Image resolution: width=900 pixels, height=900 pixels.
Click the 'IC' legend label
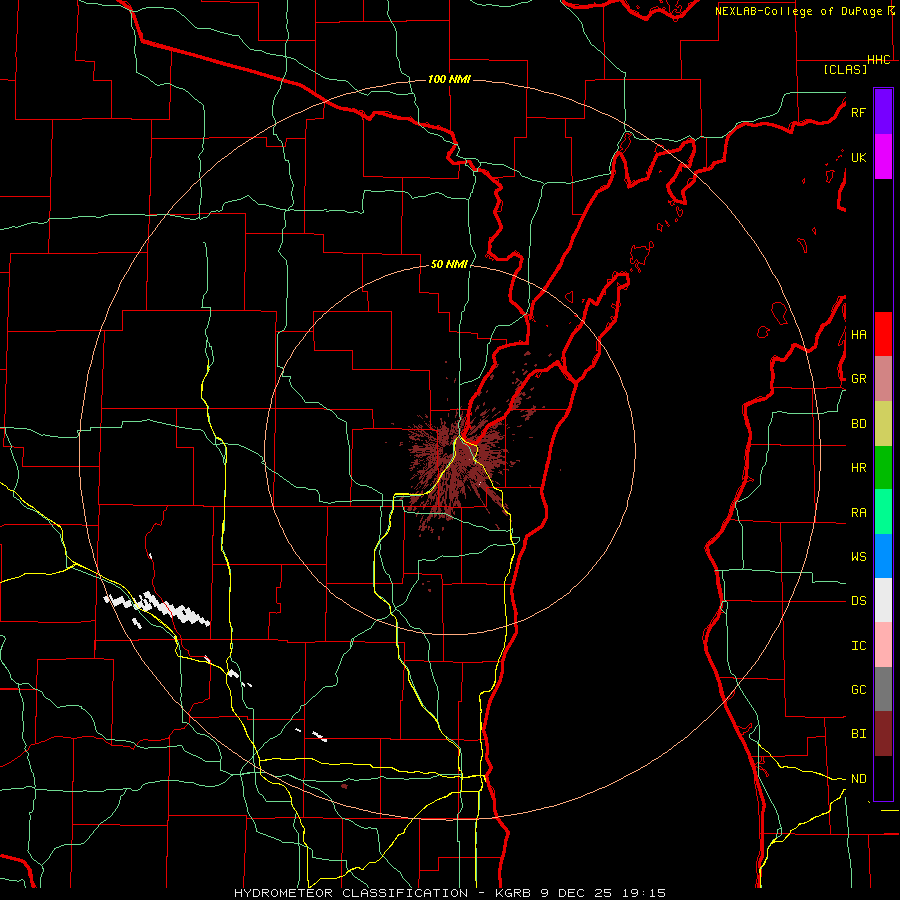pos(858,646)
